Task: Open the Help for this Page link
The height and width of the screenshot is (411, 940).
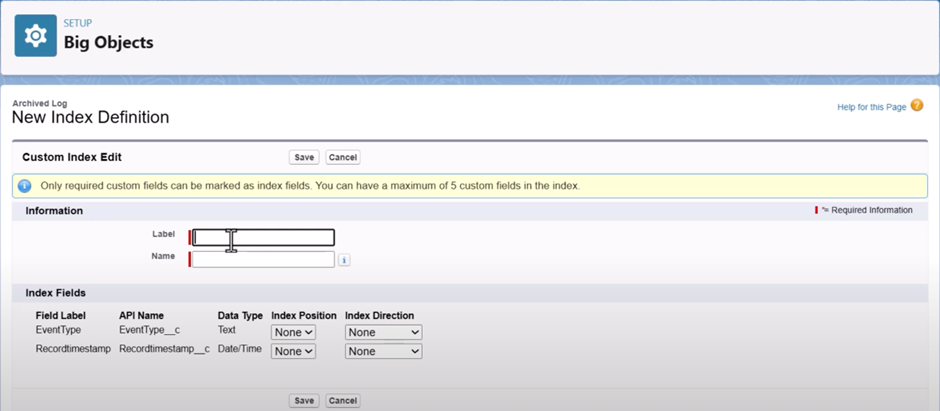Action: pos(870,107)
